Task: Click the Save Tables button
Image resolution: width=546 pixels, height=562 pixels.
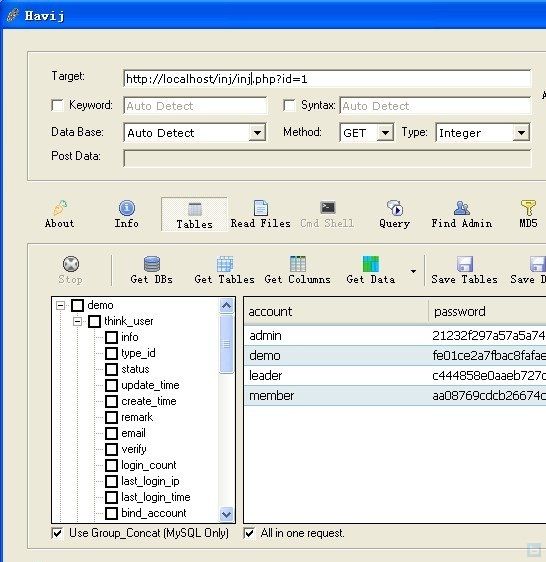Action: [x=465, y=271]
